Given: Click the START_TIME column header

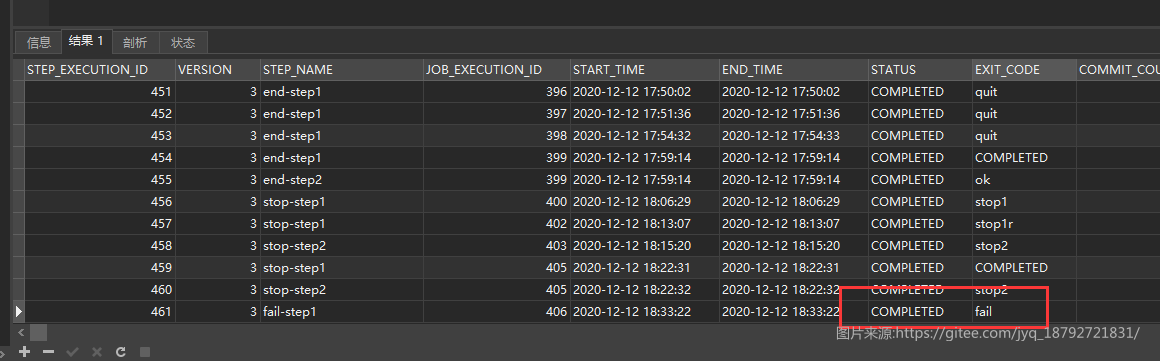Looking at the screenshot, I should pyautogui.click(x=644, y=70).
